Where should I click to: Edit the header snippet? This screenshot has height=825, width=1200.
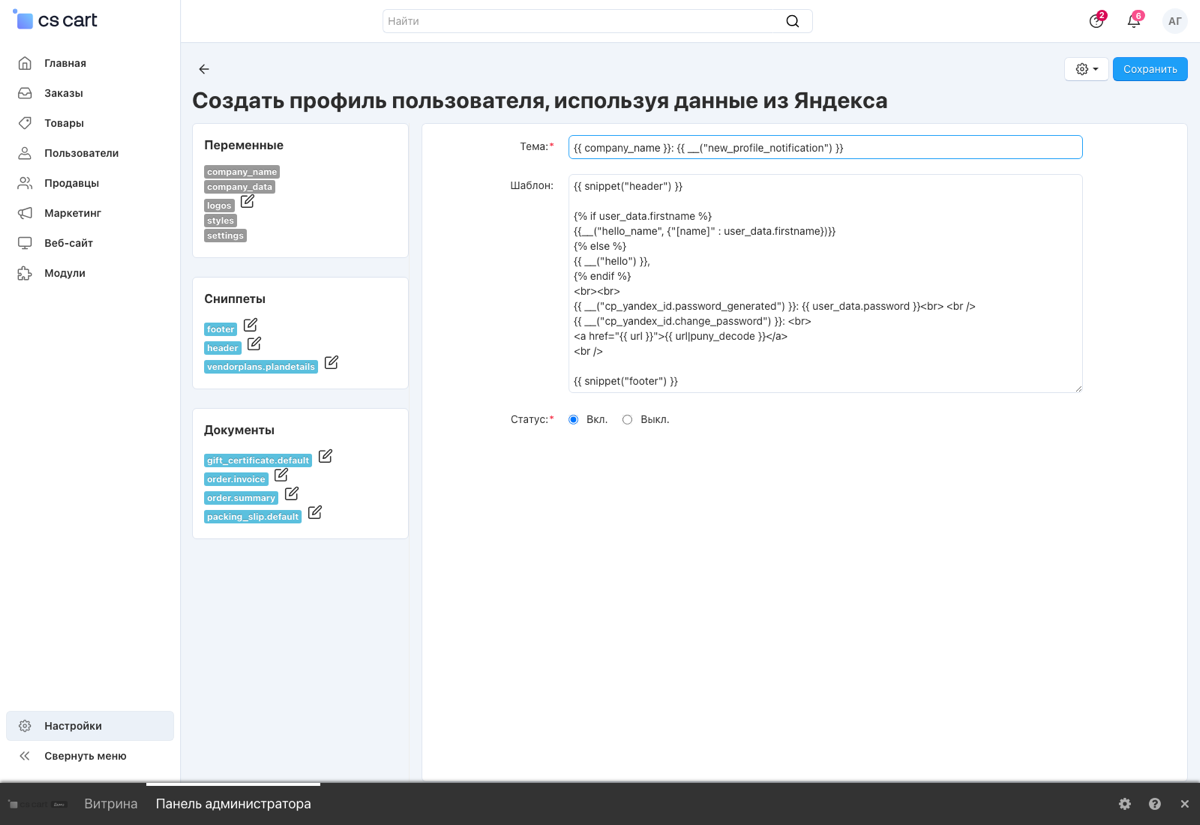[254, 344]
